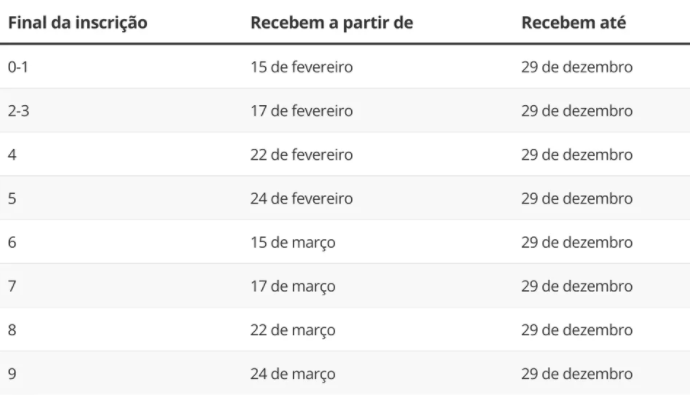Click the "17 de março" date cell
This screenshot has height=402, width=690.
coord(292,287)
